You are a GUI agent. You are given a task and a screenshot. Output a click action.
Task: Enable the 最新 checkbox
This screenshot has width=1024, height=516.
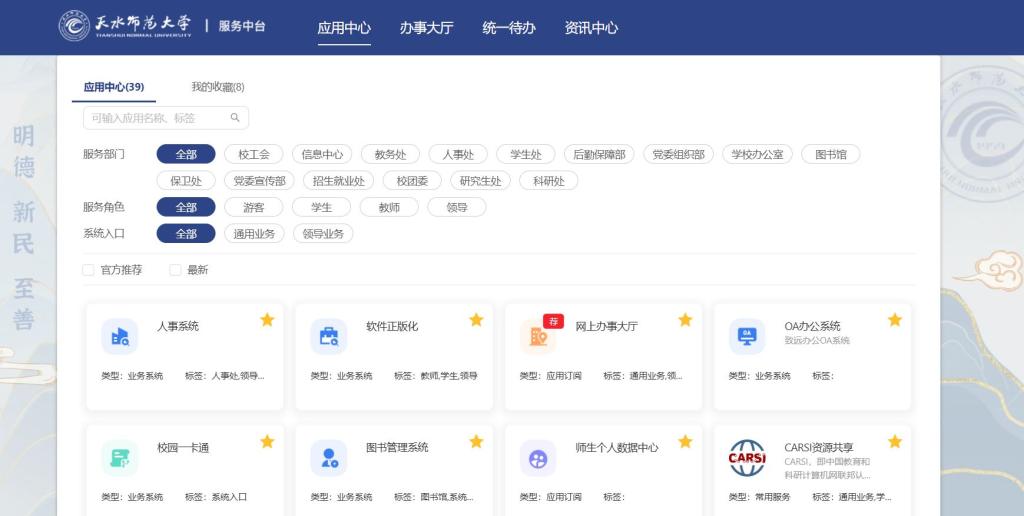click(175, 270)
